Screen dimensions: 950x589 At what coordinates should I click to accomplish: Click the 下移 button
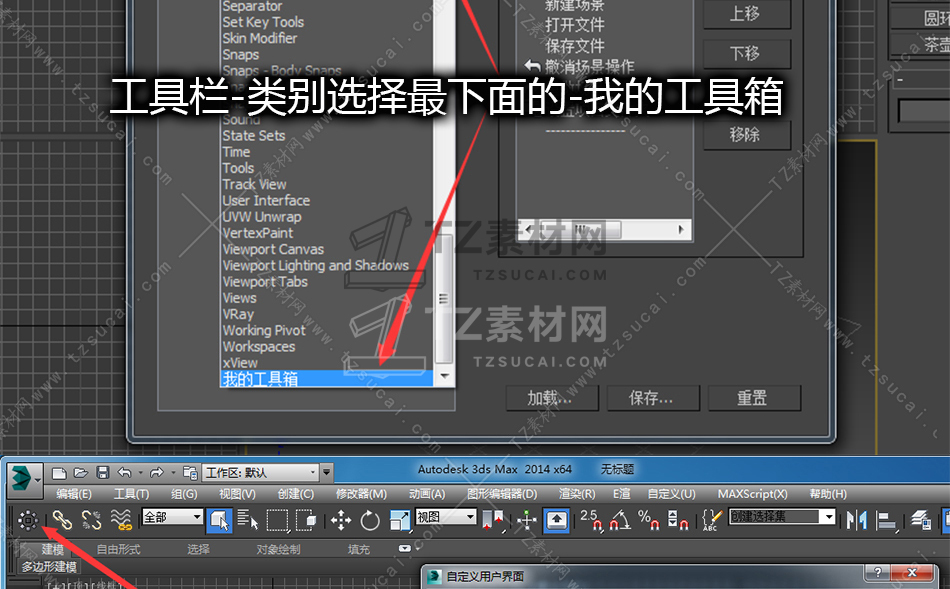(747, 53)
